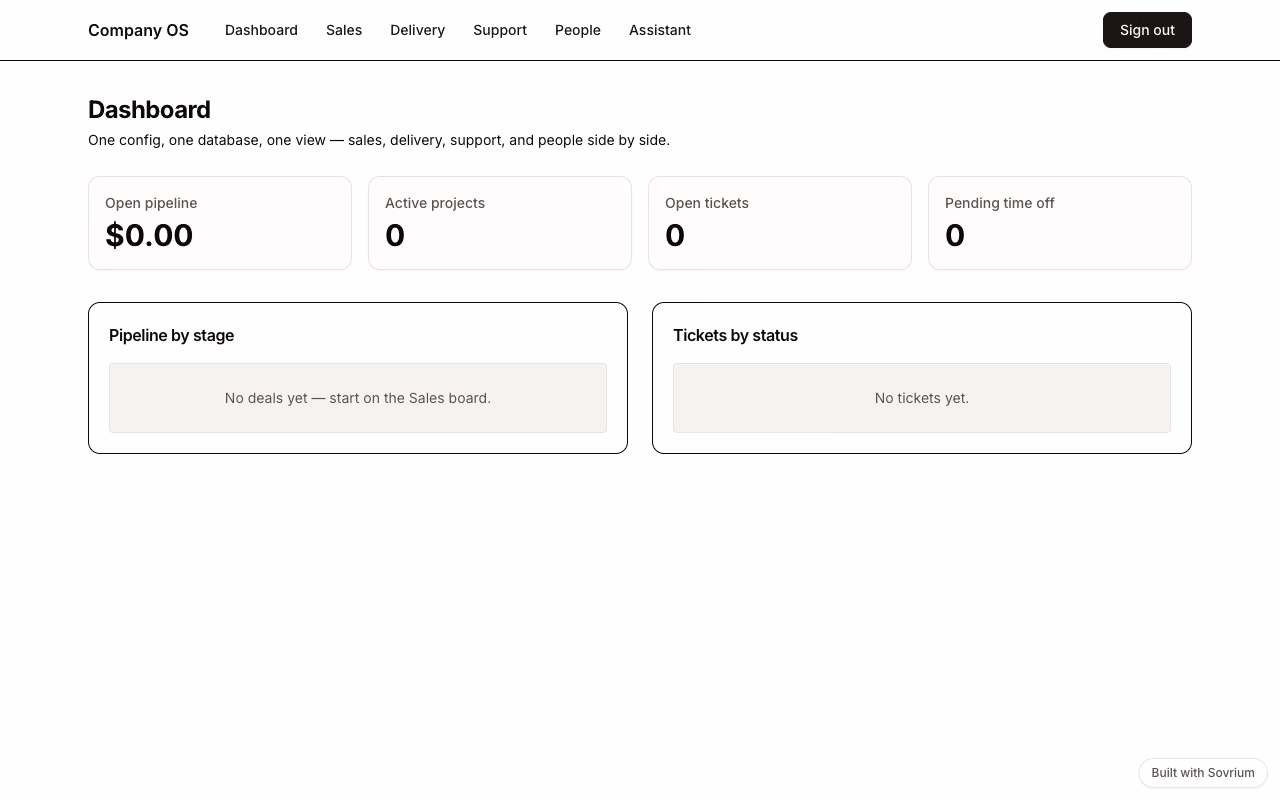Click the Tickets by status heading
1280x800 pixels.
tap(735, 336)
